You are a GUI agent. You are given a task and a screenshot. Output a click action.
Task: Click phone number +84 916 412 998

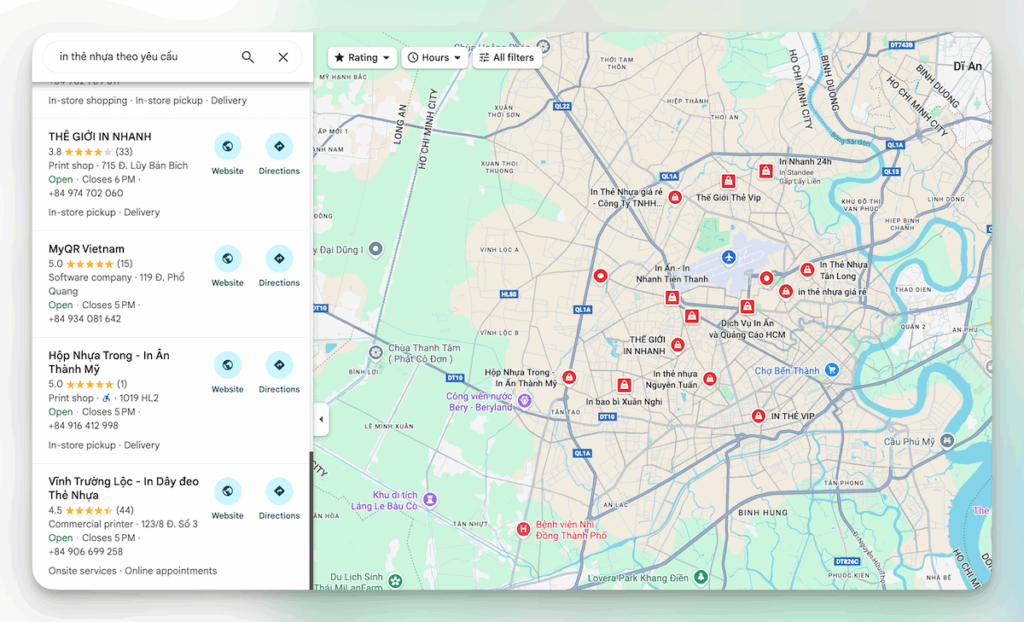(x=83, y=425)
